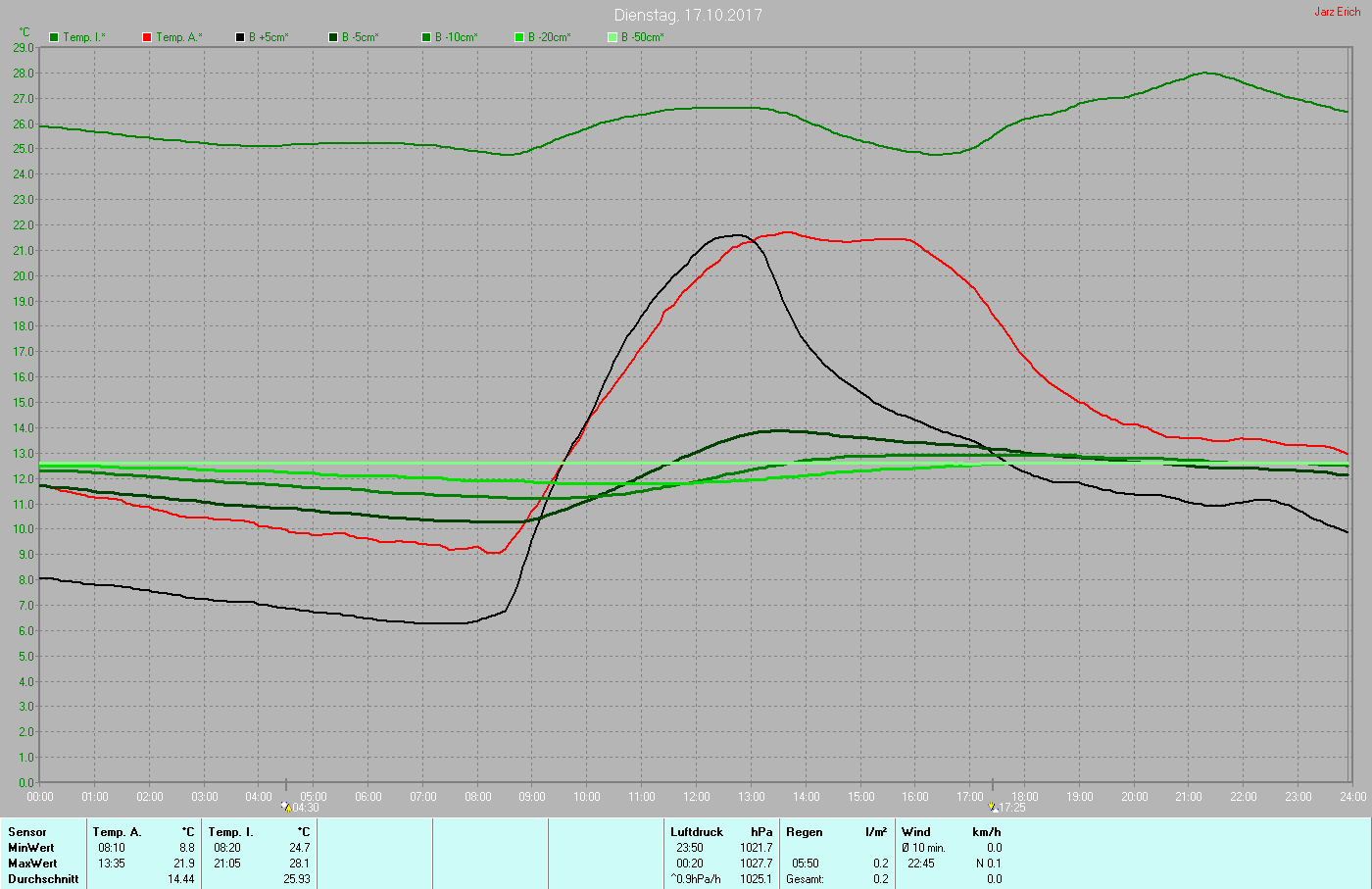Click the pressure maximum time '00:20'
Image resolution: width=1372 pixels, height=889 pixels.
pos(690,864)
